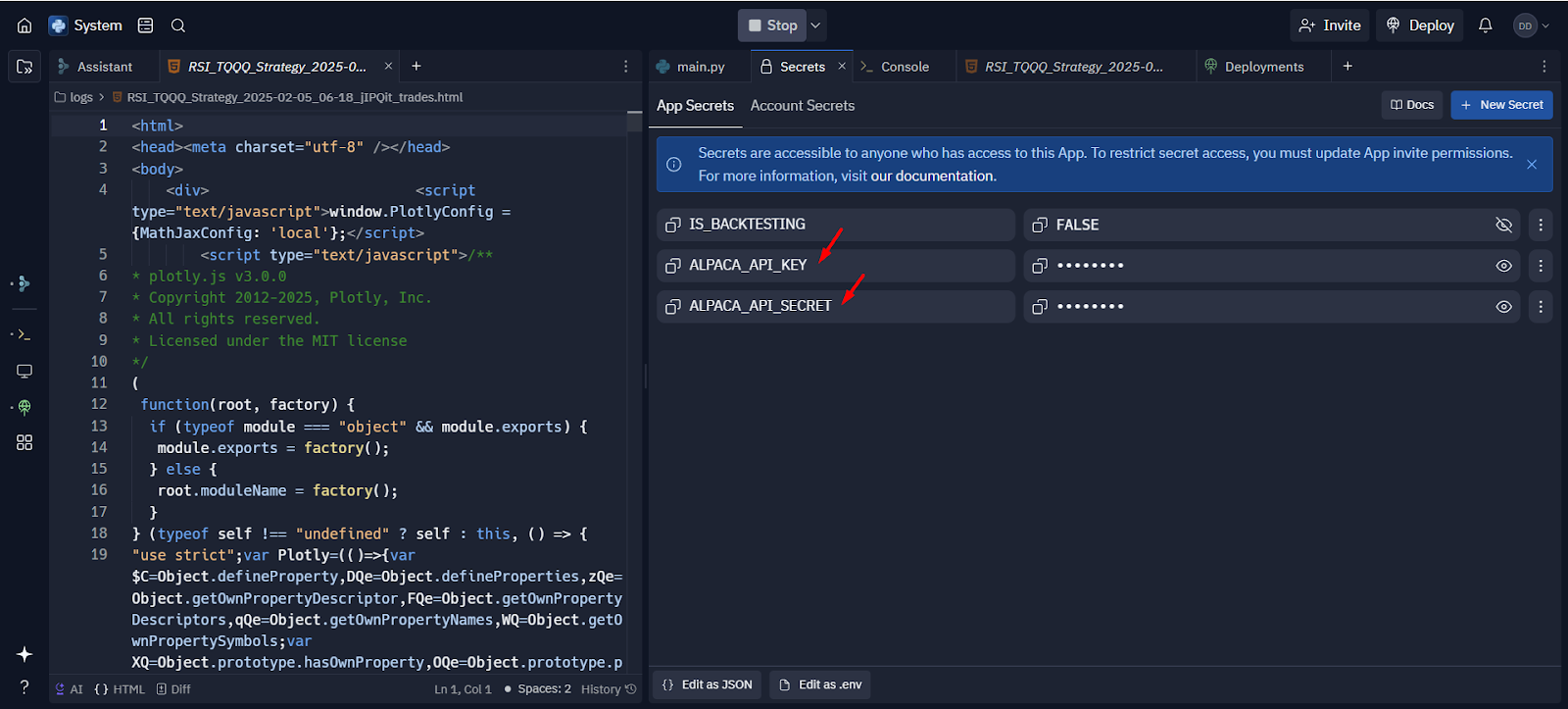Screen dimensions: 1568x709
Task: Close the Secrets tab
Action: click(842, 66)
